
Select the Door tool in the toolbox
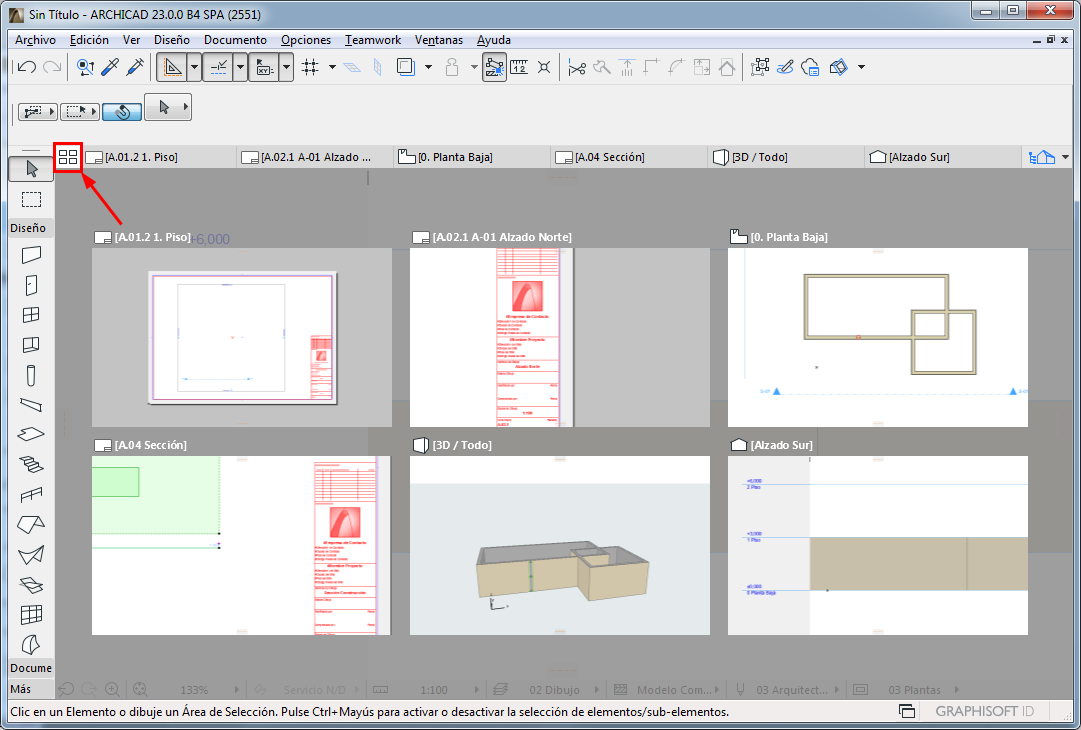[29, 285]
